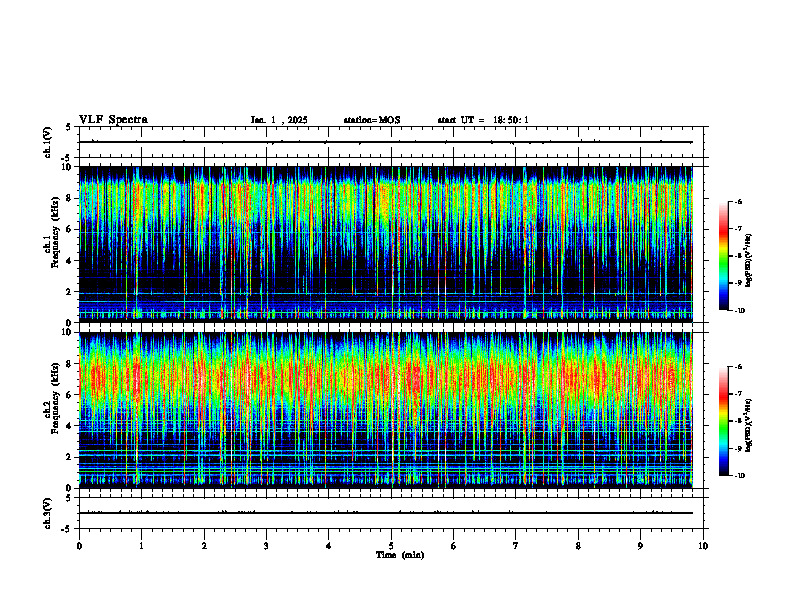
Task: Click the "5" label on the ch.1(V) axis
Action: [68, 127]
